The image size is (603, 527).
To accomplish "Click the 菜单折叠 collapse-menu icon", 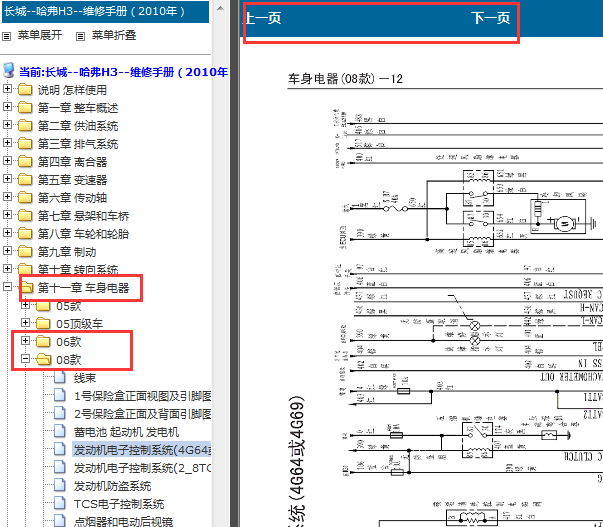I will (80, 37).
